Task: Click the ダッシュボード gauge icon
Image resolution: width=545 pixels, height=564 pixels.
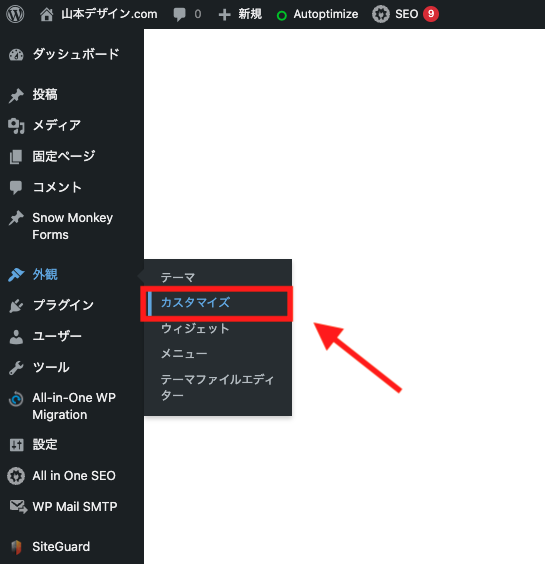Action: (16, 55)
